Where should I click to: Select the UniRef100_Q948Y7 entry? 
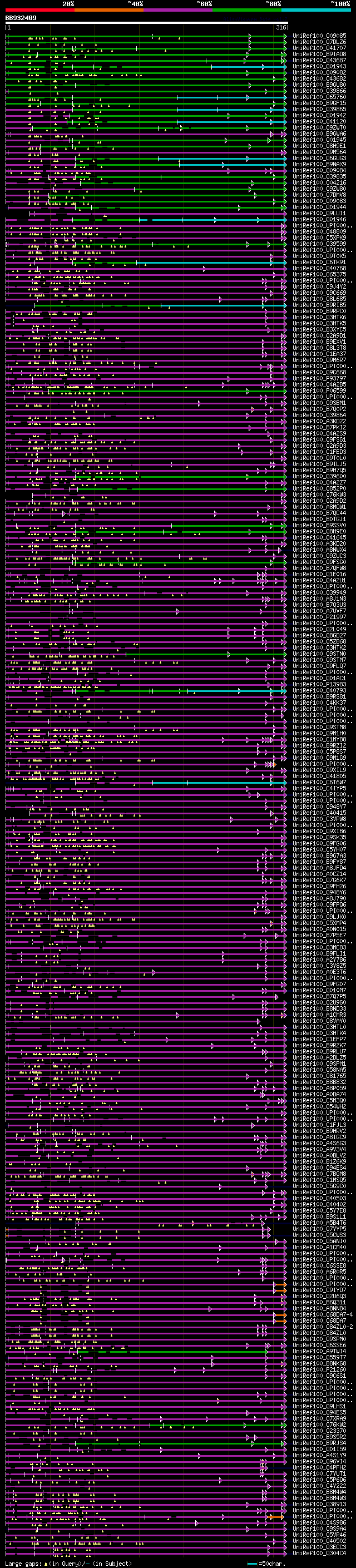pos(319,807)
